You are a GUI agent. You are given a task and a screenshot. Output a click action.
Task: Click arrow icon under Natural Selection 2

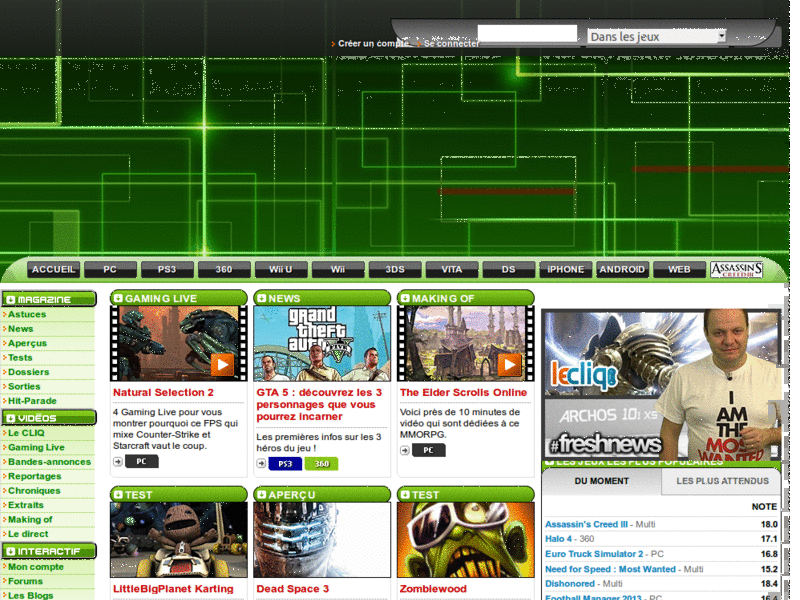pos(118,461)
